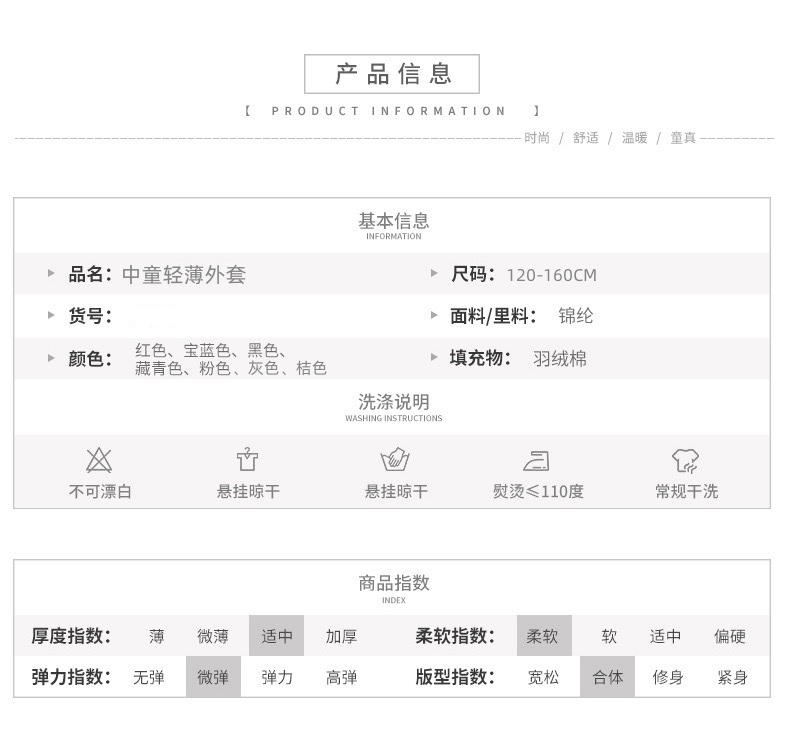
Task: Select 弹力 elasticity option
Action: [277, 677]
